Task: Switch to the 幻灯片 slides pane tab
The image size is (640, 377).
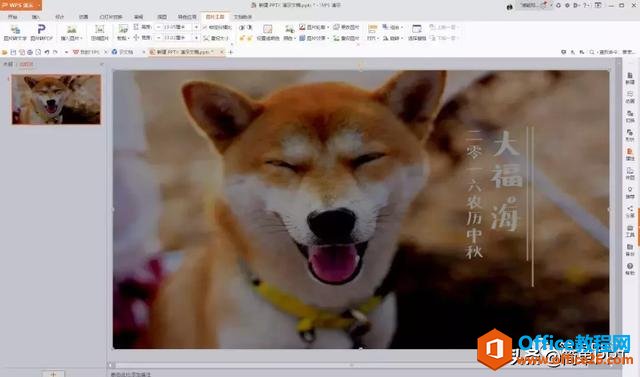Action: click(x=26, y=64)
